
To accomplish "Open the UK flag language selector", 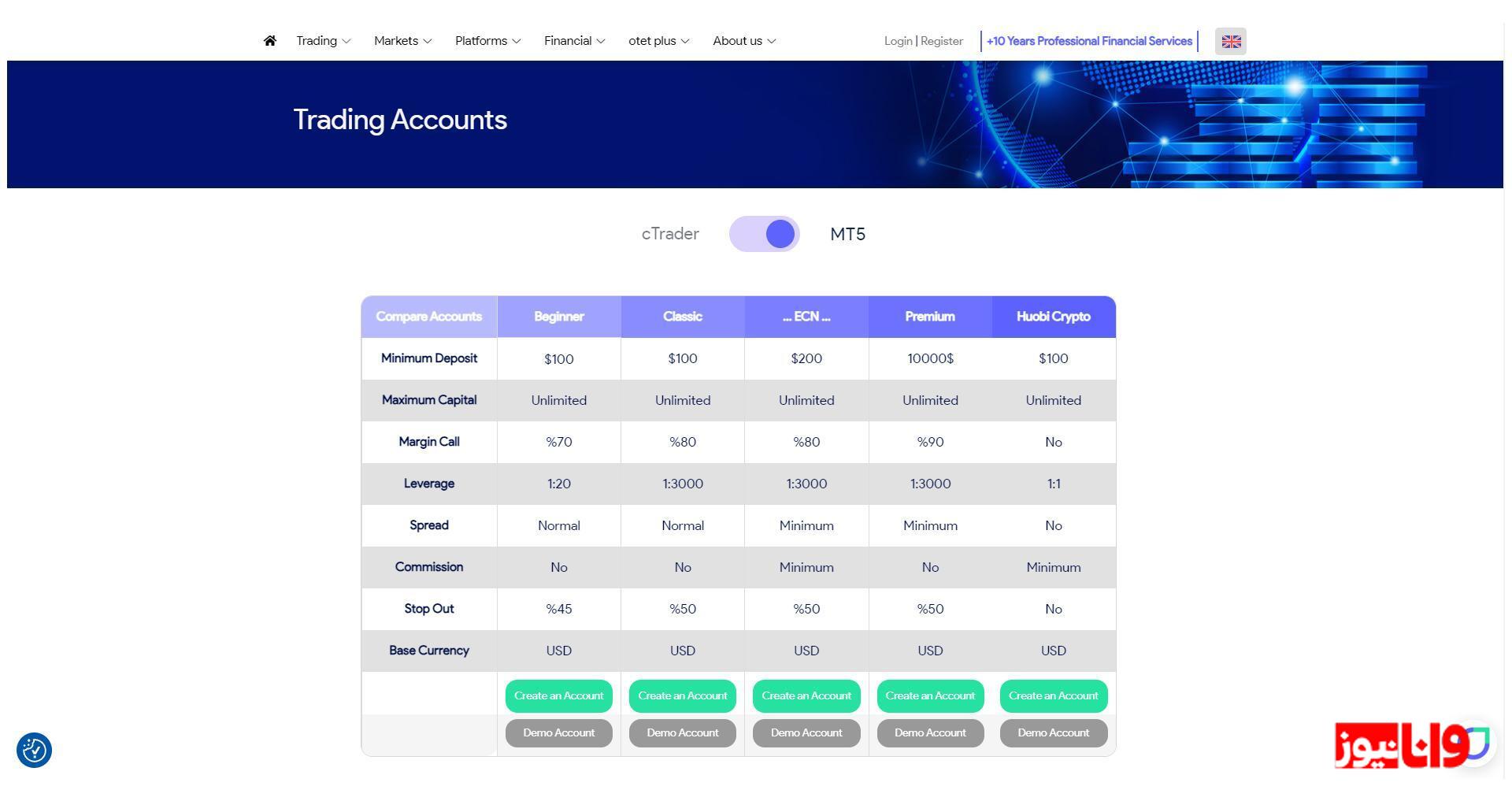I will [x=1231, y=42].
